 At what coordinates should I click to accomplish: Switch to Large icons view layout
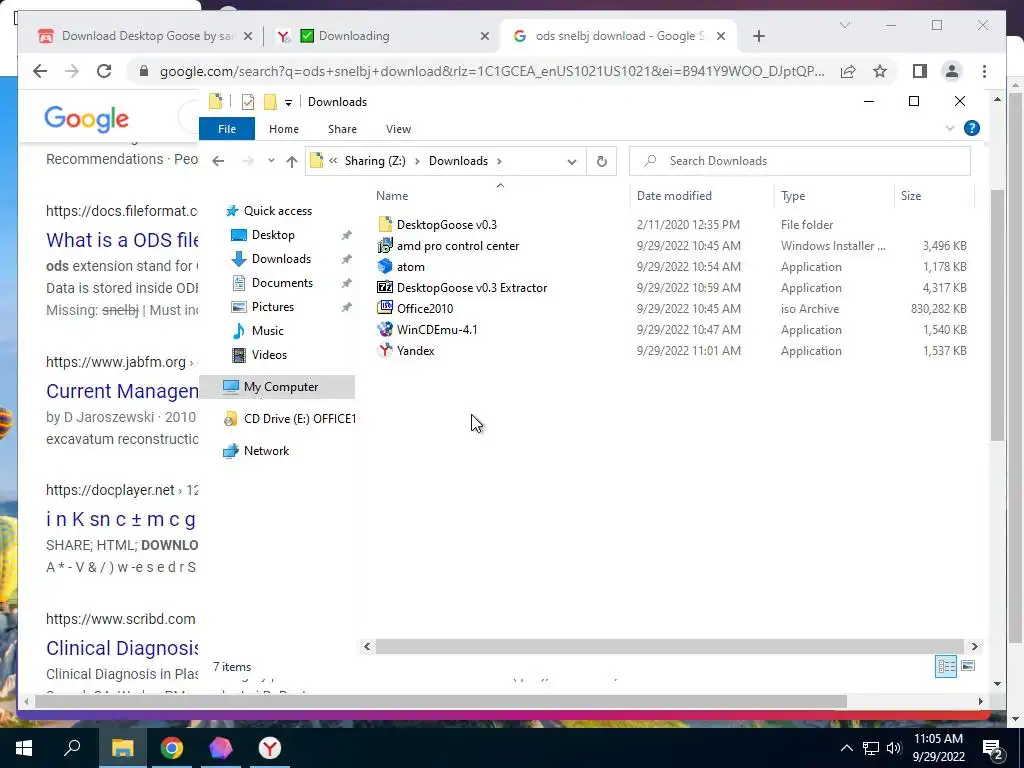point(968,666)
